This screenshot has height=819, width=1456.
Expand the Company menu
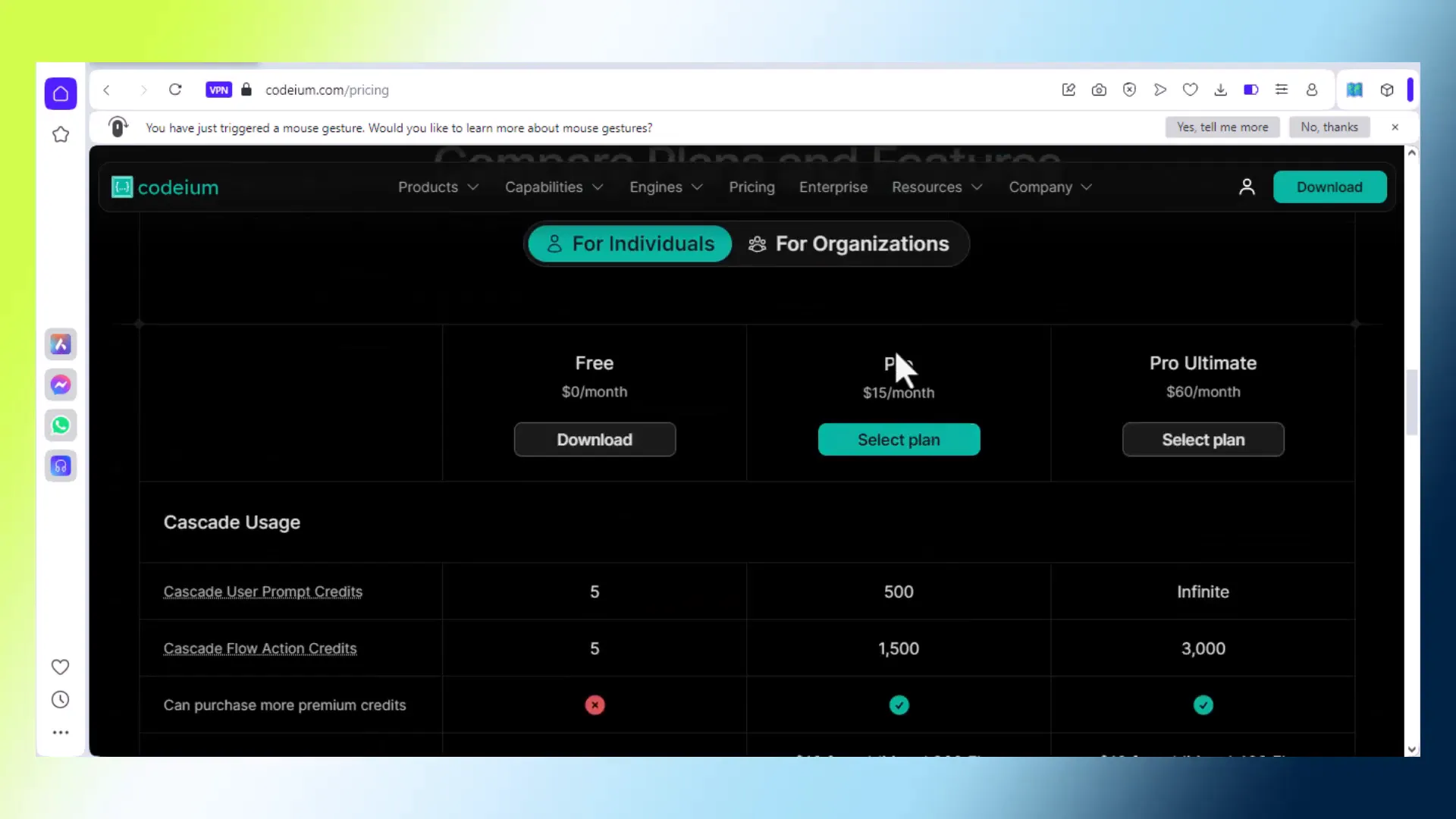[1050, 187]
